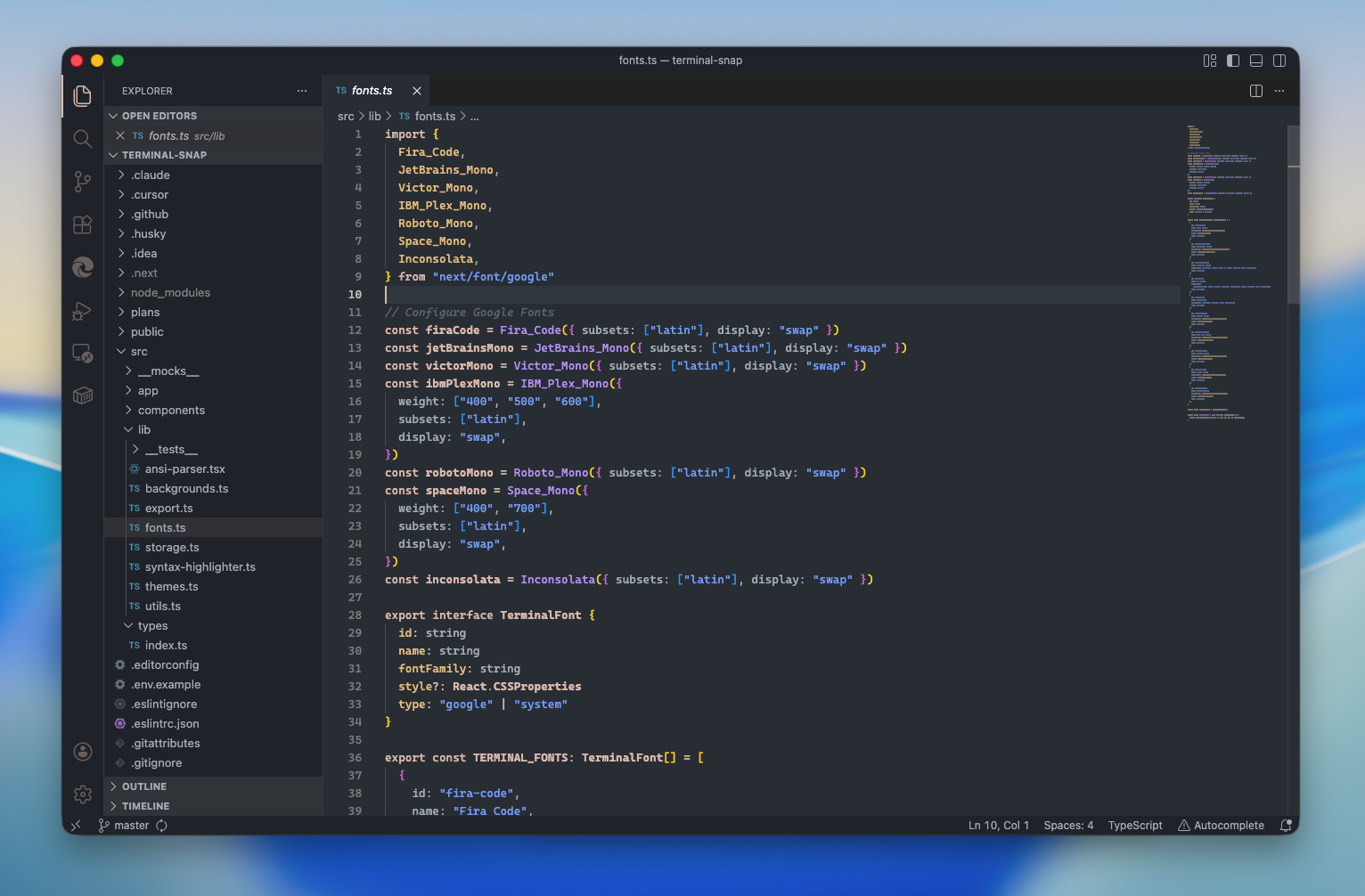The width and height of the screenshot is (1365, 896).
Task: Collapse the src folder
Action: [x=213, y=352]
